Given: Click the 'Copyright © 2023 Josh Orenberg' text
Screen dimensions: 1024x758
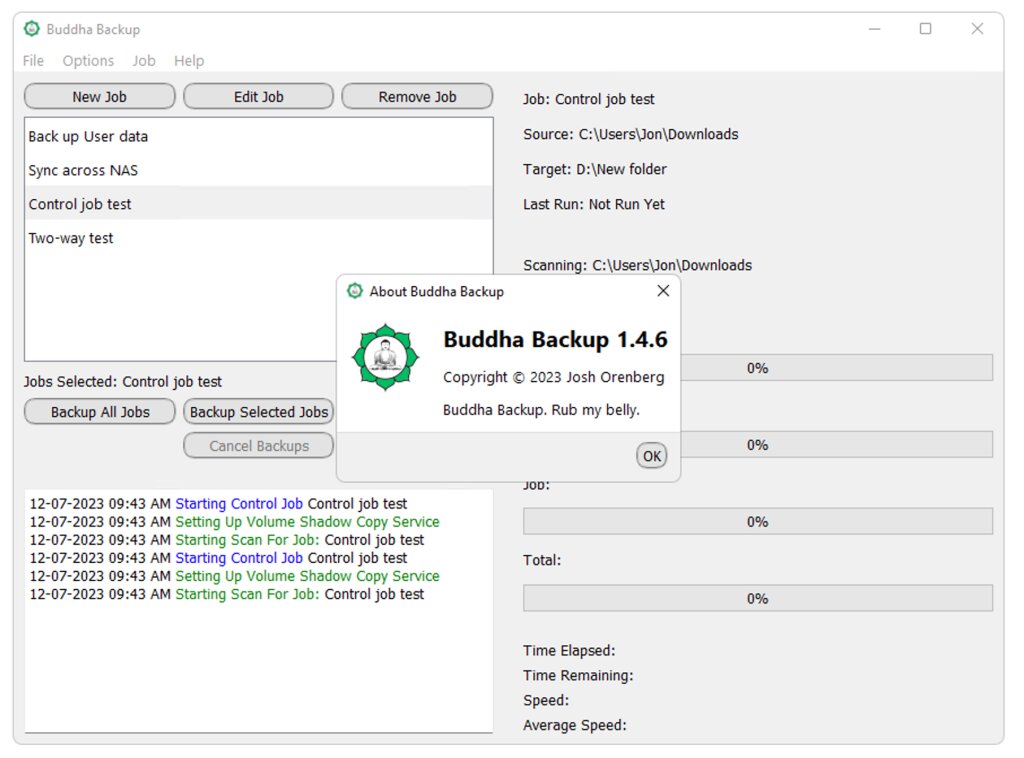Looking at the screenshot, I should [x=553, y=377].
